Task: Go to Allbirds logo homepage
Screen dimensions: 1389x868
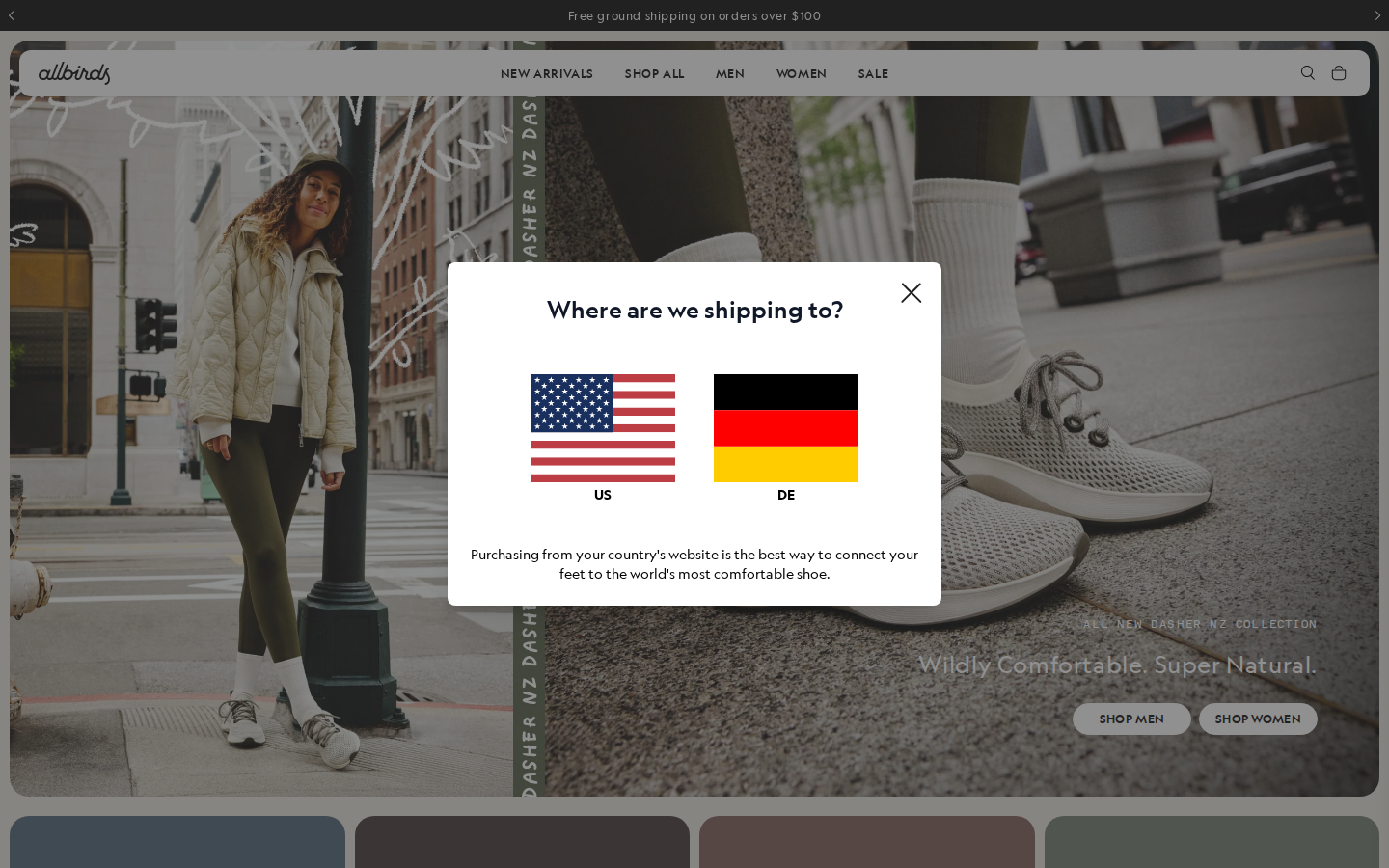Action: click(x=74, y=73)
